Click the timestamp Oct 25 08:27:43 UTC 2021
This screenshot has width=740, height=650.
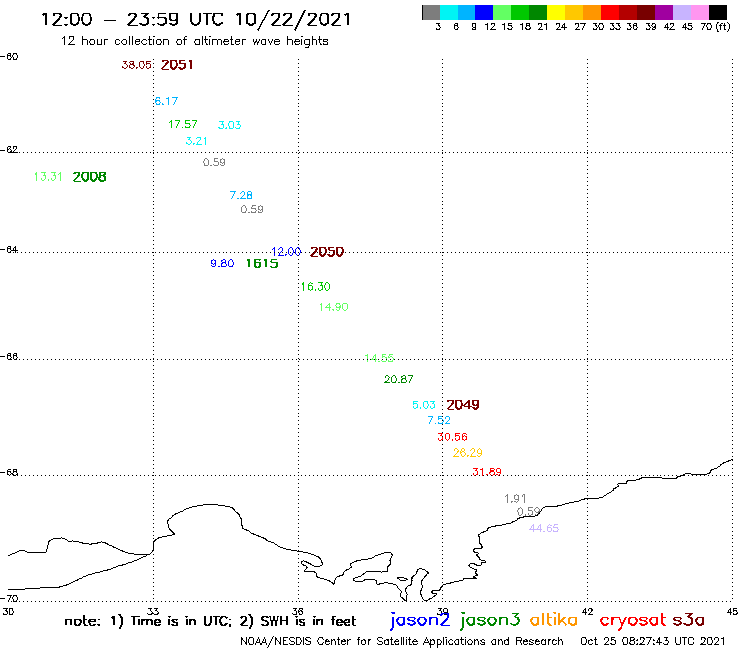653,641
